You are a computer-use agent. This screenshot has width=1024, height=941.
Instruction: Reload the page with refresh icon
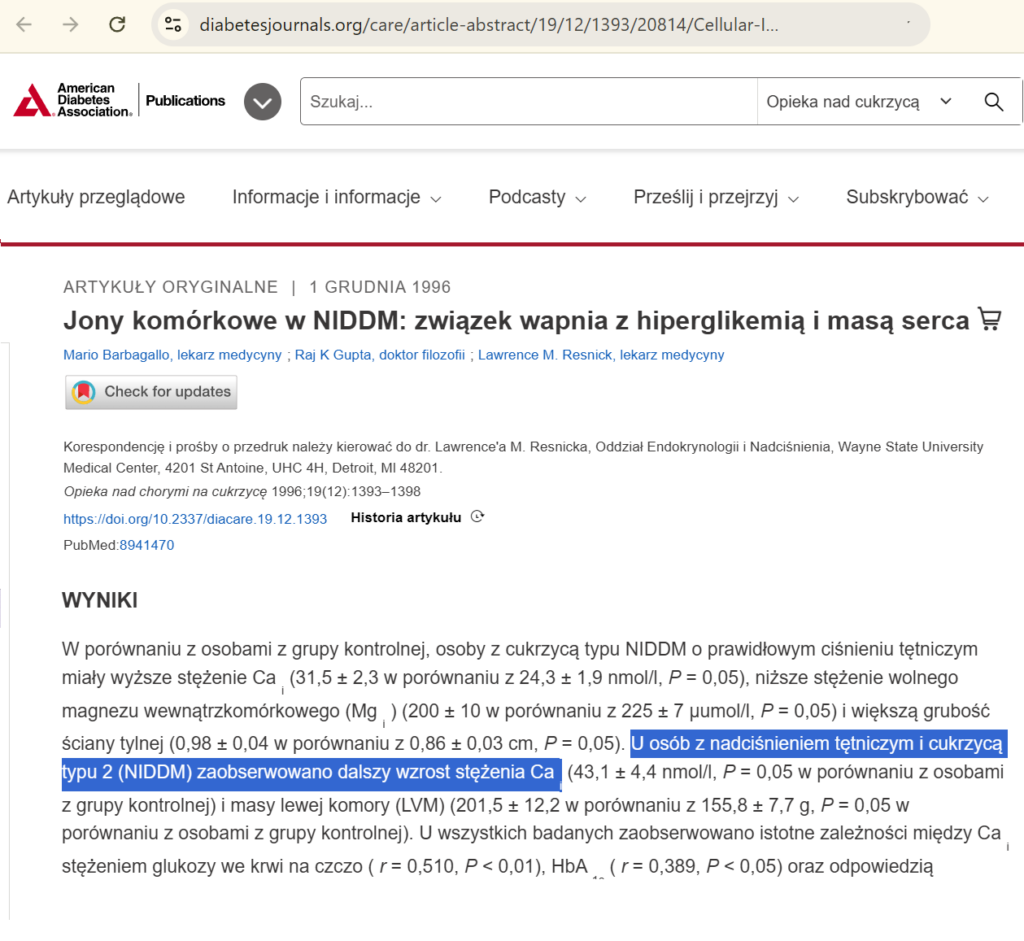[x=117, y=25]
